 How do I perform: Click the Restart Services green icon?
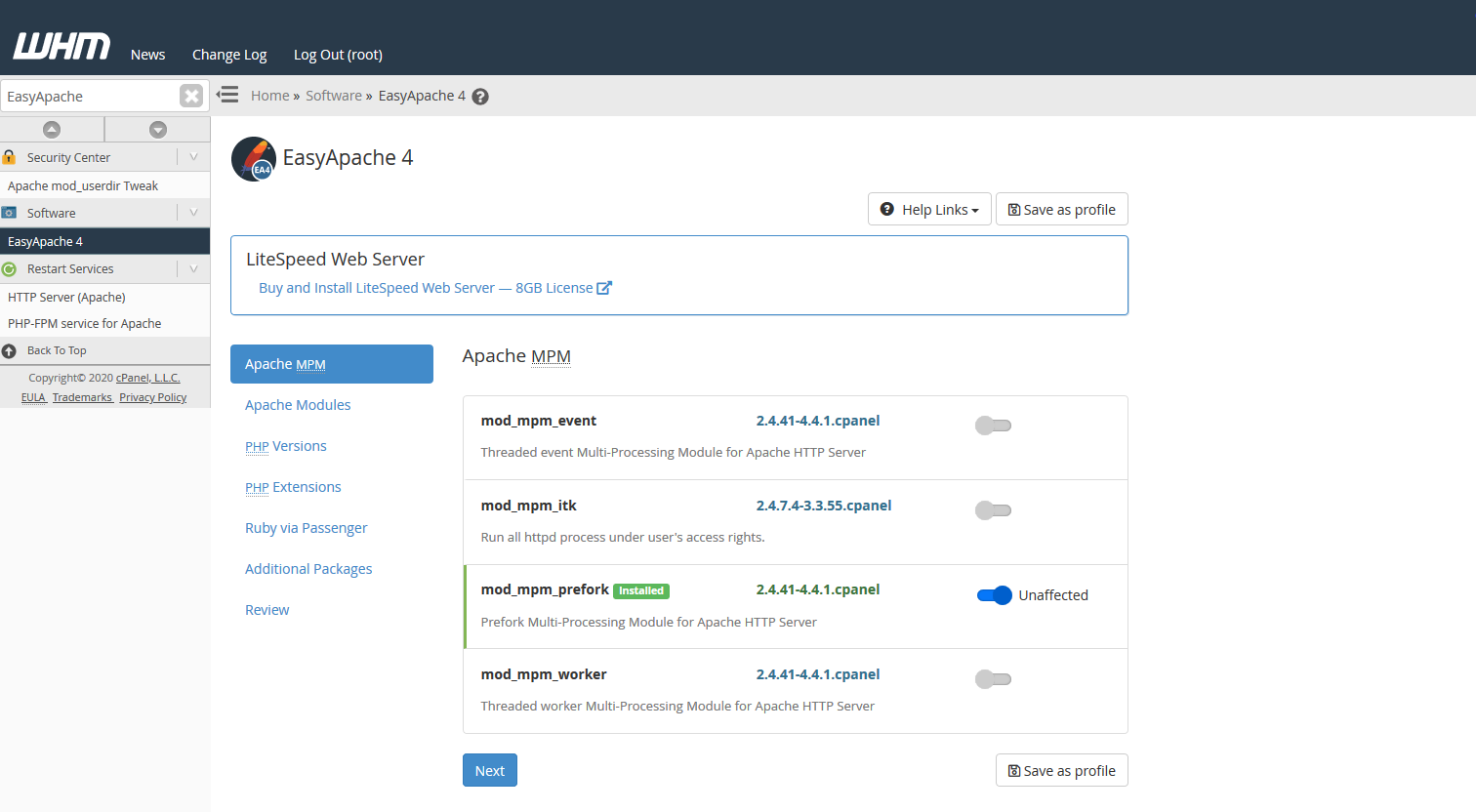[10, 269]
